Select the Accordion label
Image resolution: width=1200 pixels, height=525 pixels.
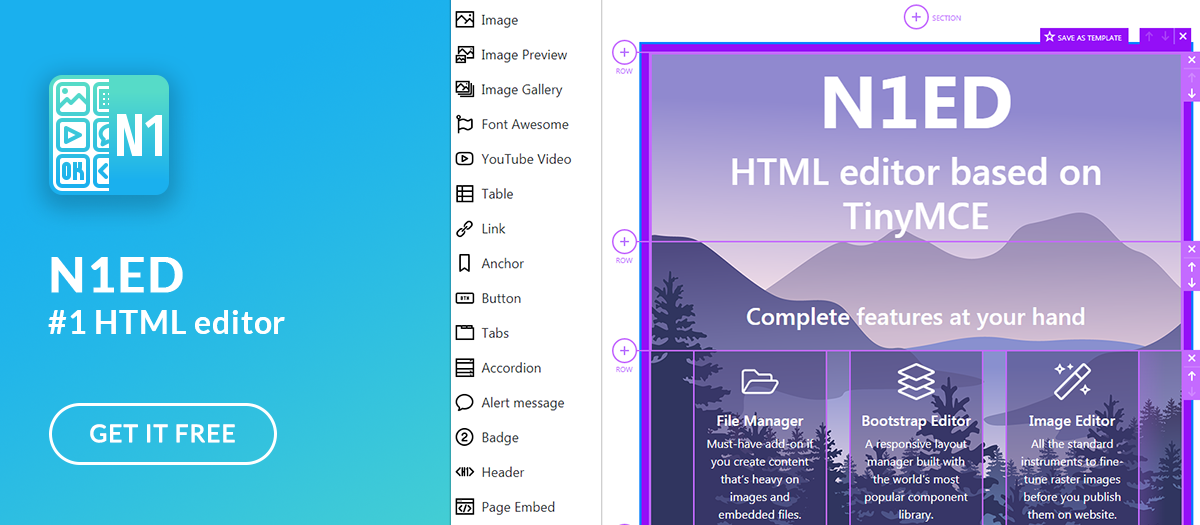tap(511, 368)
